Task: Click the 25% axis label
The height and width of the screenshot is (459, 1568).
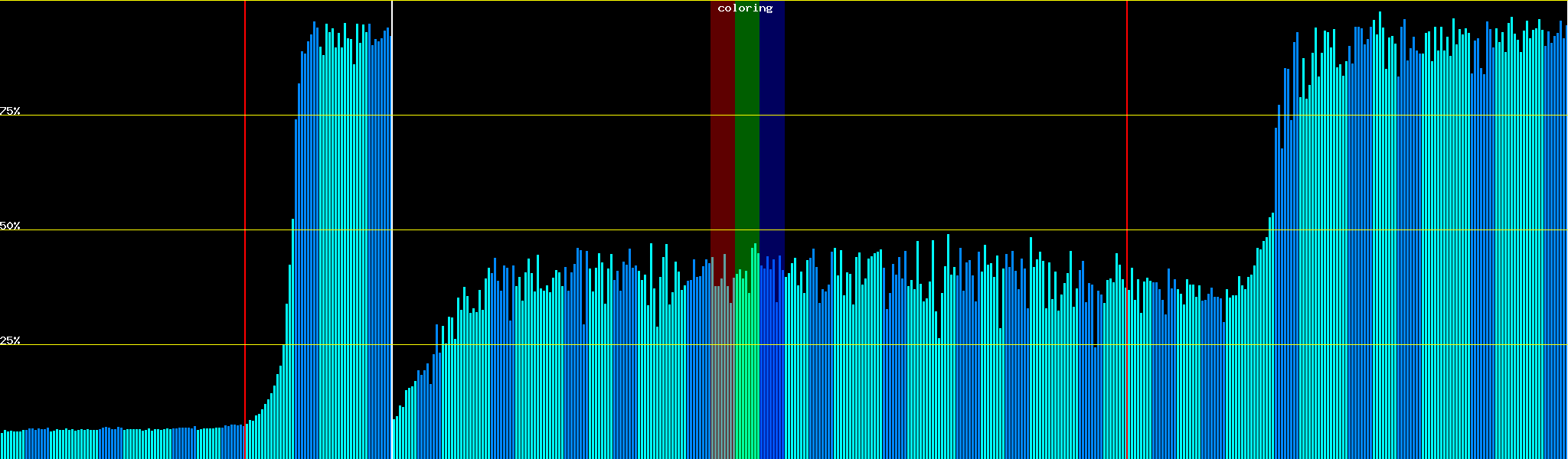Action: (10, 340)
